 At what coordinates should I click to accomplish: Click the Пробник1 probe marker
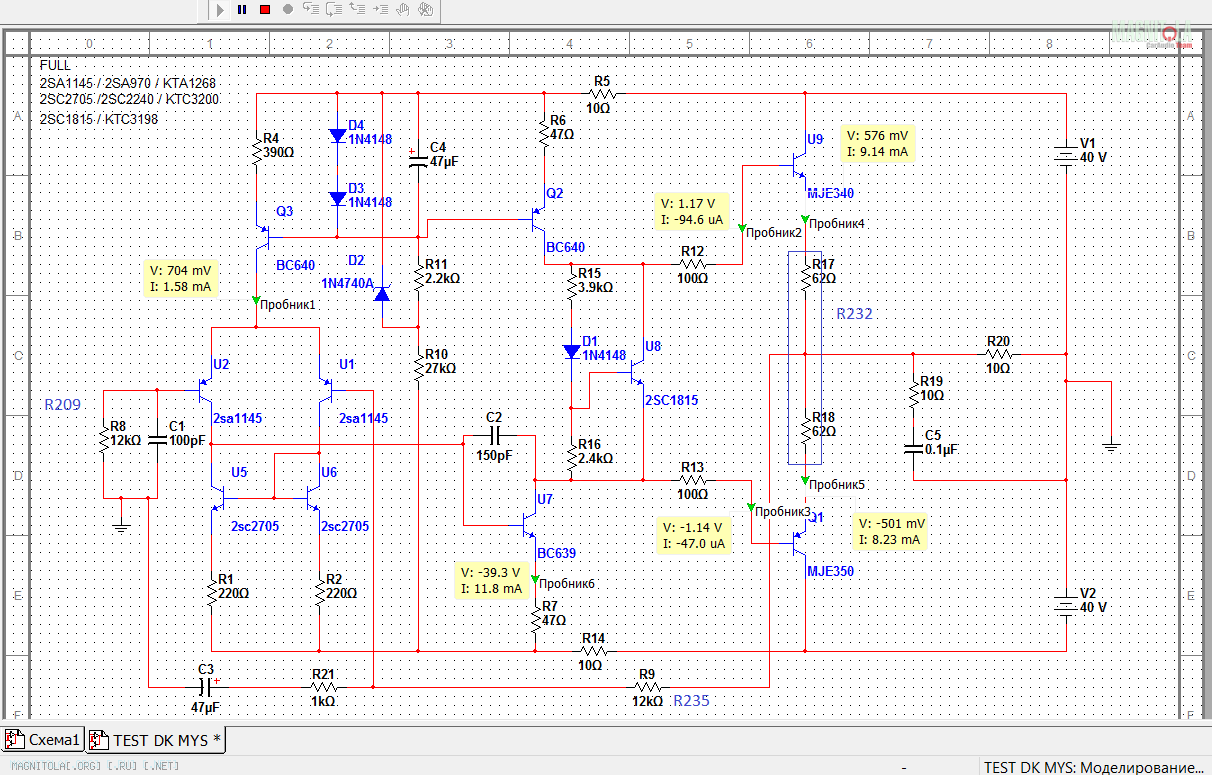[x=256, y=300]
